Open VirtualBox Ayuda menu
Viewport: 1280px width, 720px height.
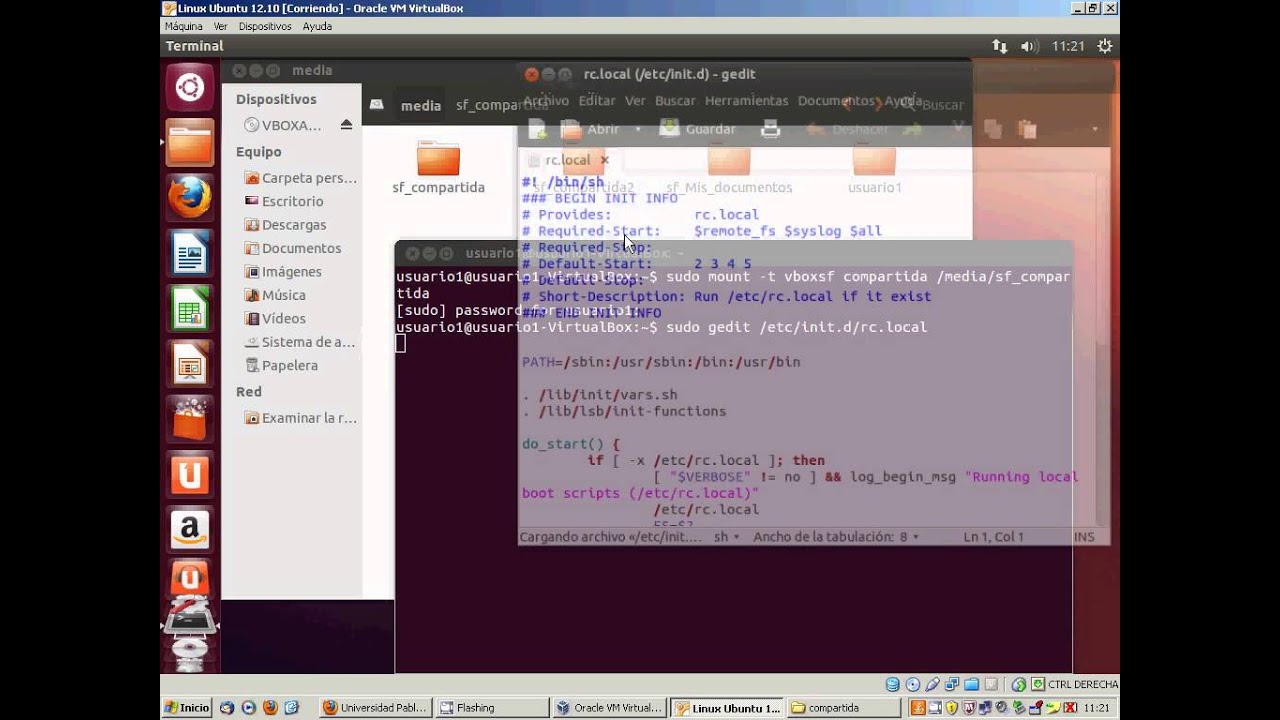click(x=316, y=26)
